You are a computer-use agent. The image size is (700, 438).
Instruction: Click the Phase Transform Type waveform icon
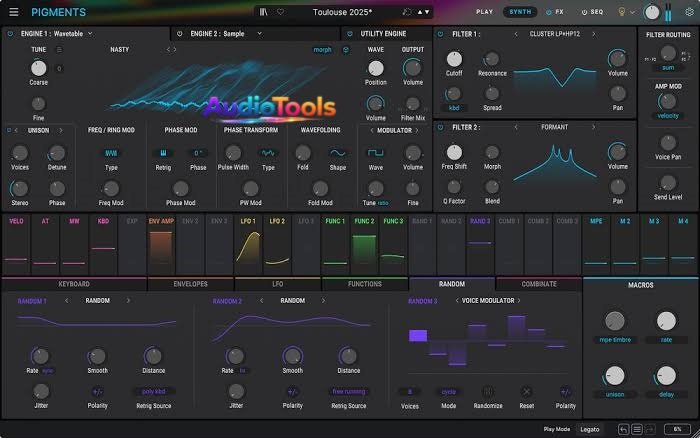(268, 153)
